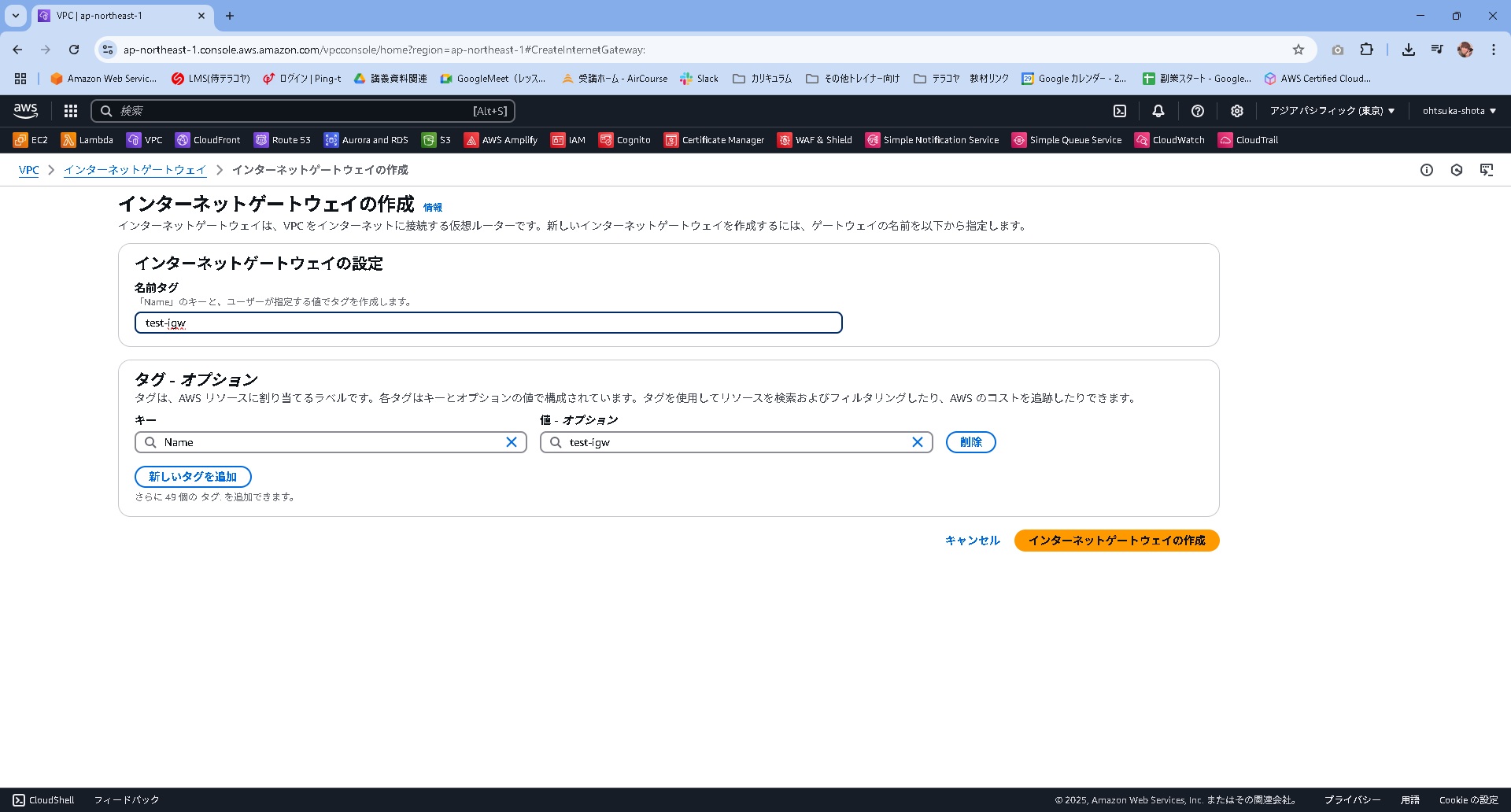Open the Route 53 service shortcut
The width and height of the screenshot is (1511, 812).
(x=282, y=139)
